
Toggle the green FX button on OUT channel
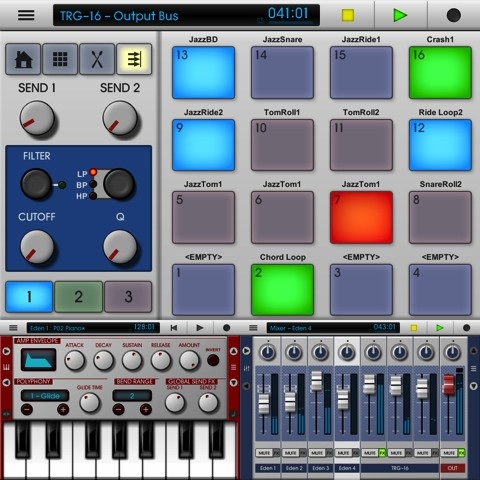pos(462,453)
